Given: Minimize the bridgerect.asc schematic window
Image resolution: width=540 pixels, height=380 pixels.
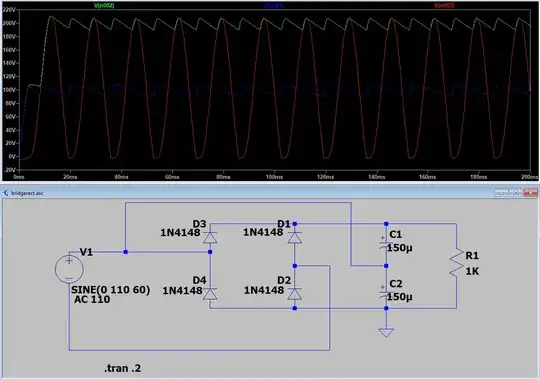Looking at the screenshot, I should (501, 193).
